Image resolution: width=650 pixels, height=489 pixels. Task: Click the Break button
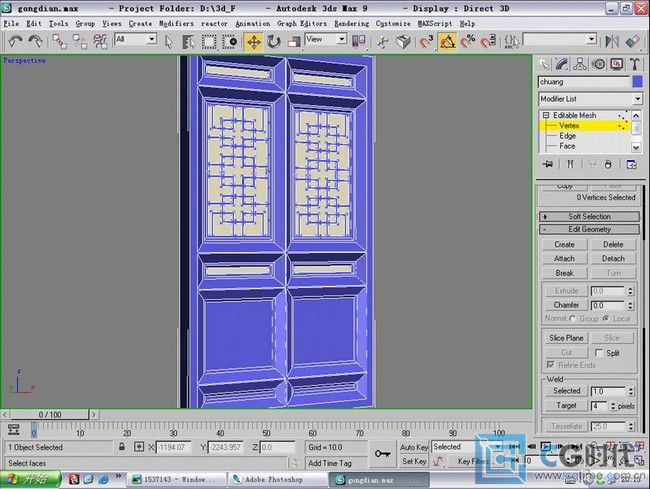564,273
